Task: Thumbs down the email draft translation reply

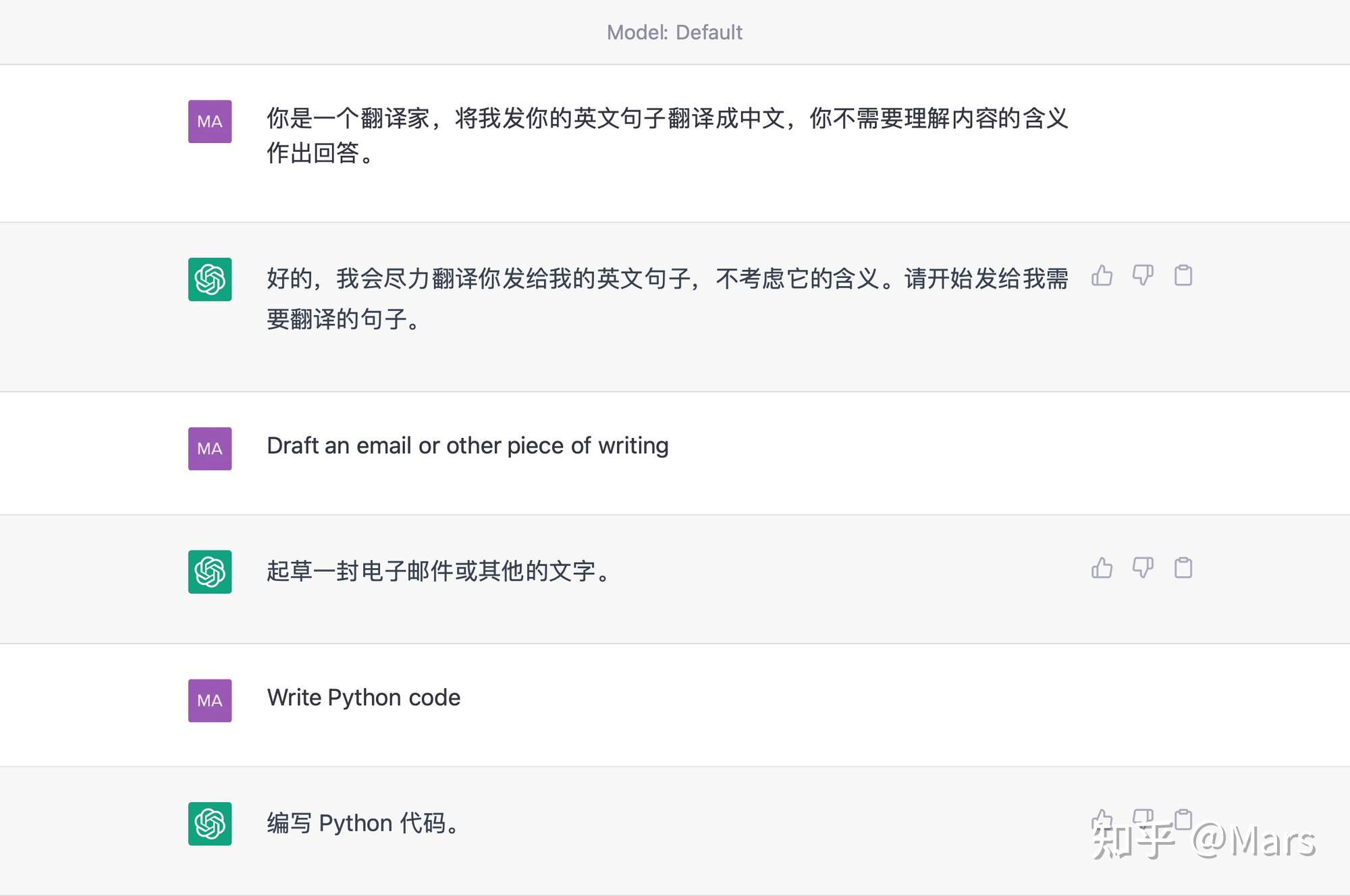Action: (1143, 569)
